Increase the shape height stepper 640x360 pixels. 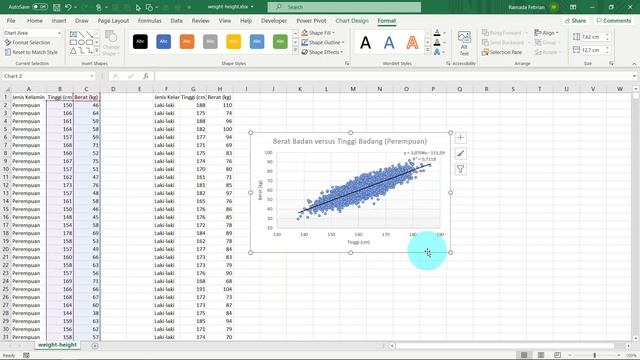[x=607, y=35]
